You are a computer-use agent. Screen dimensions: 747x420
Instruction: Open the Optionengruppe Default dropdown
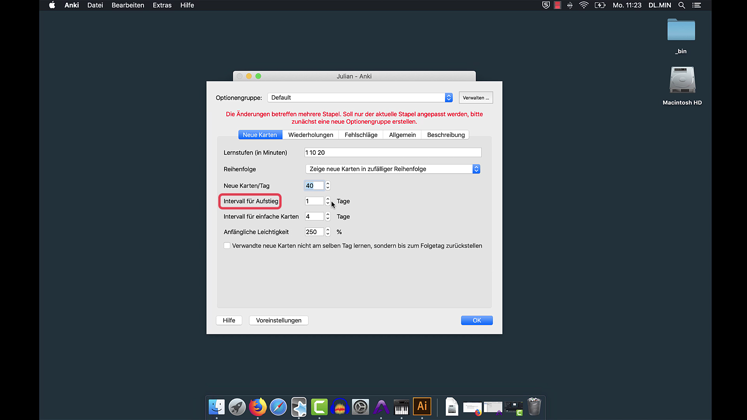click(360, 98)
